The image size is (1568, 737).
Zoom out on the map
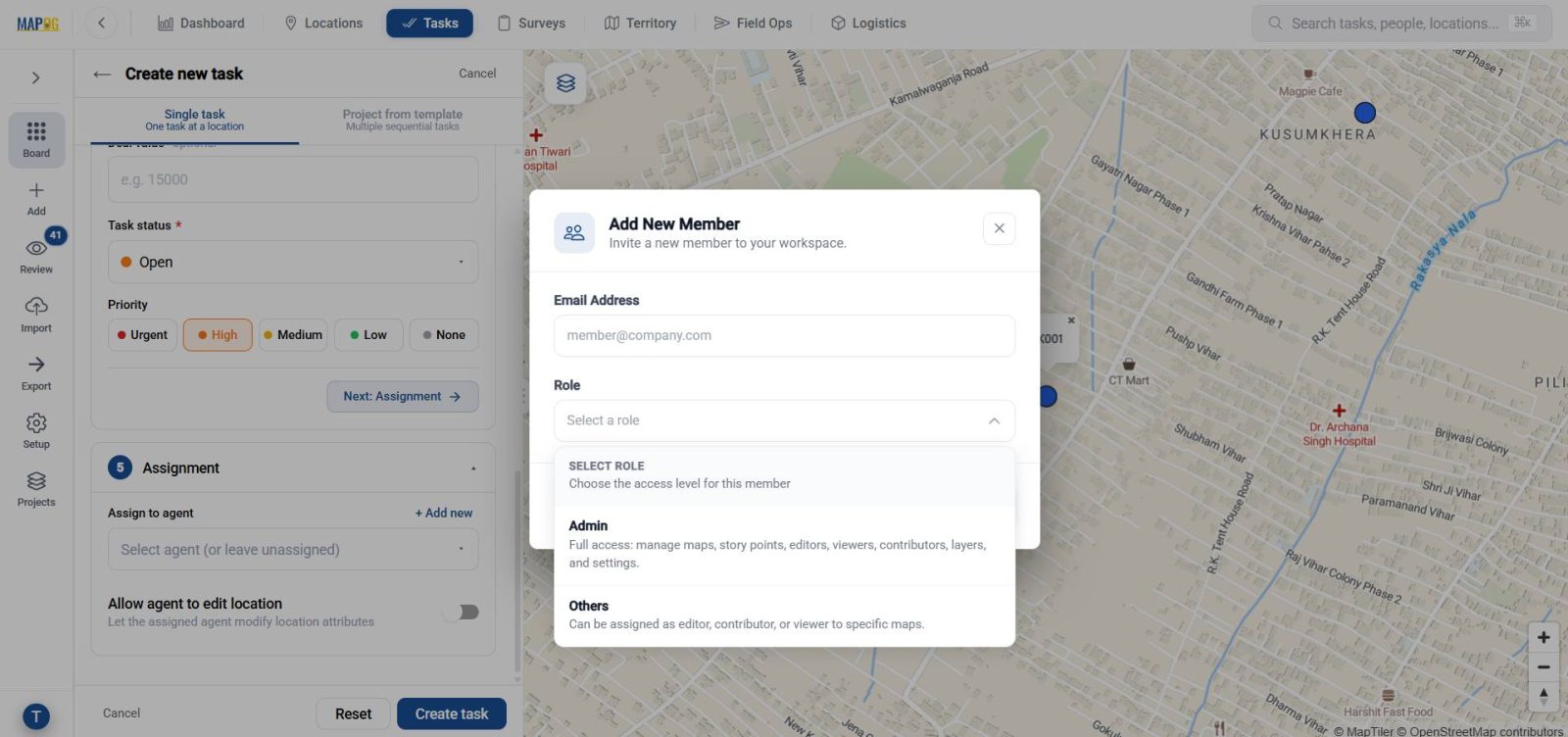point(1543,666)
